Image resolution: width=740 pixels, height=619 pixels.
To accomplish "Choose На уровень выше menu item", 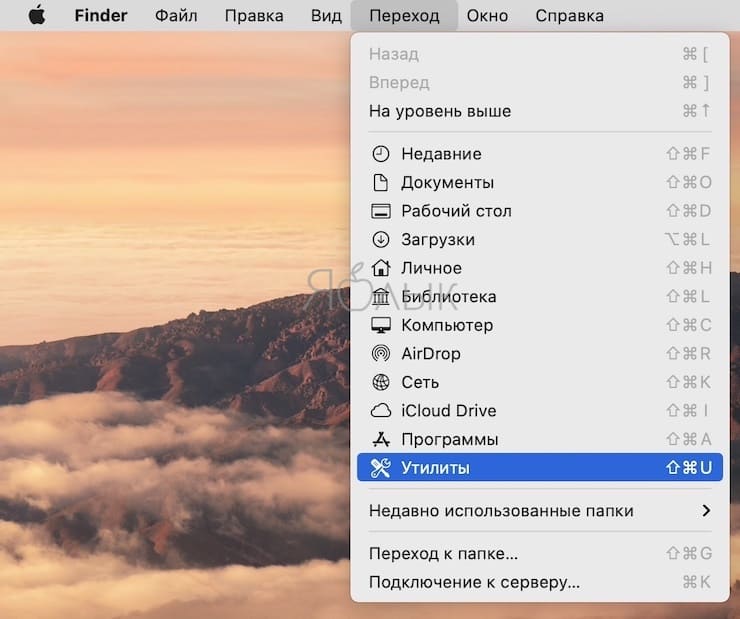I will (540, 111).
